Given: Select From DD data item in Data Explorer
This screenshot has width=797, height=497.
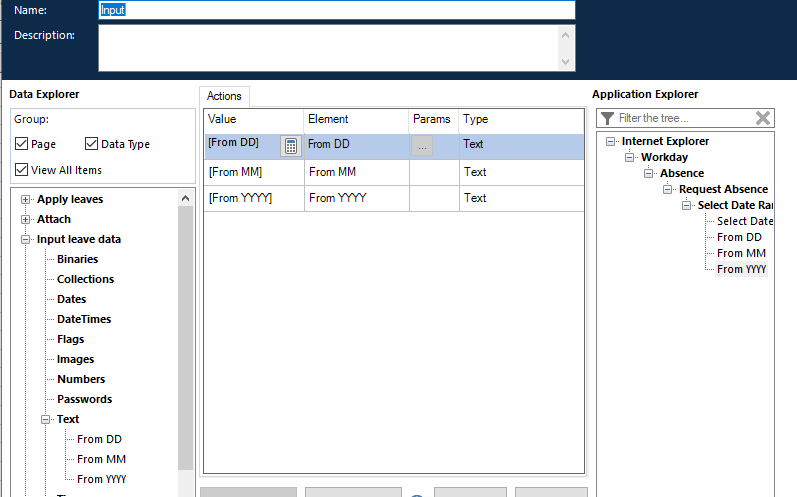Looking at the screenshot, I should pos(99,439).
